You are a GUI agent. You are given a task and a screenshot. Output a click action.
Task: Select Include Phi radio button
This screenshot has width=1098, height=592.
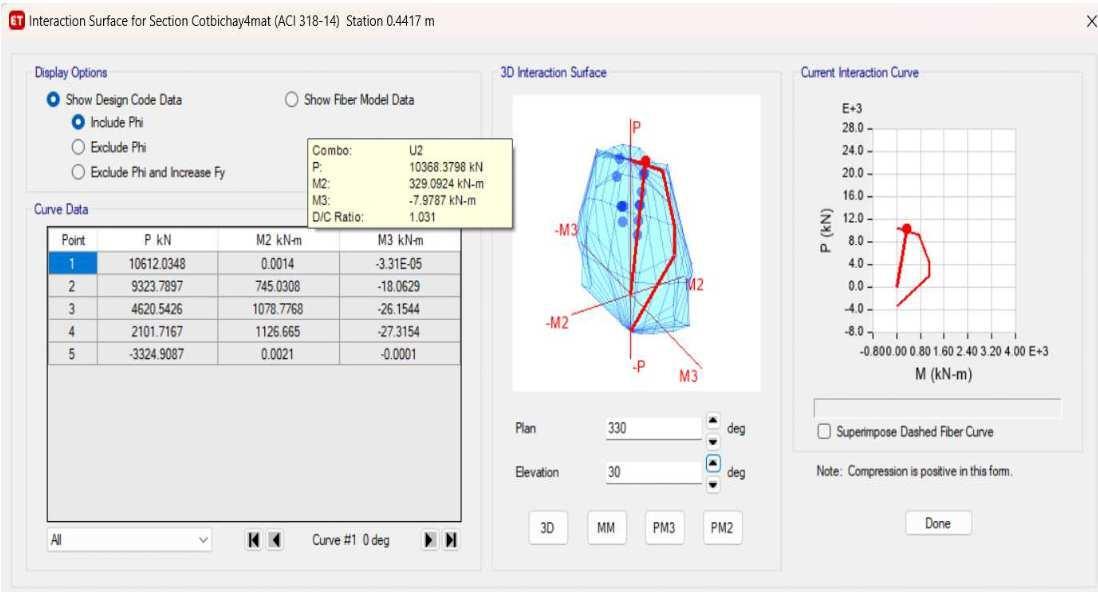[x=78, y=122]
